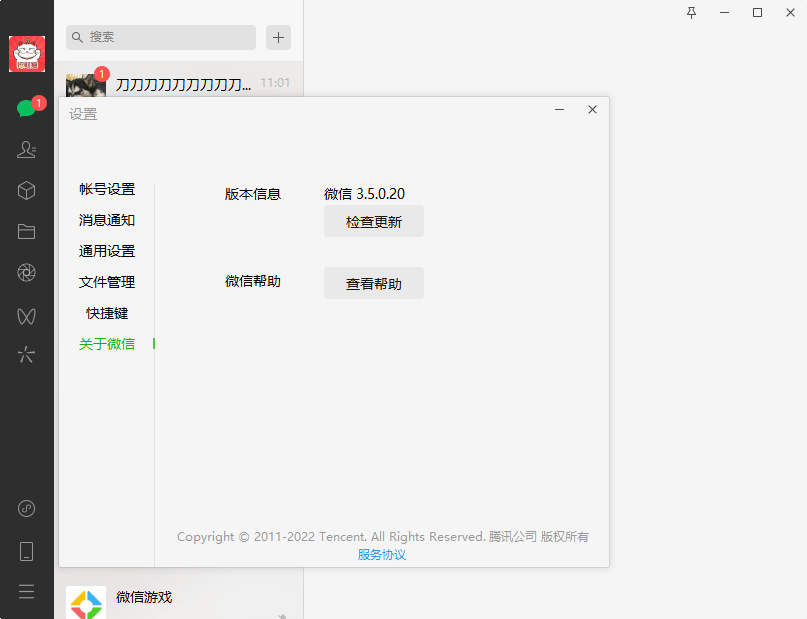Open the Chat Files folder icon
Image resolution: width=807 pixels, height=619 pixels.
point(26,232)
